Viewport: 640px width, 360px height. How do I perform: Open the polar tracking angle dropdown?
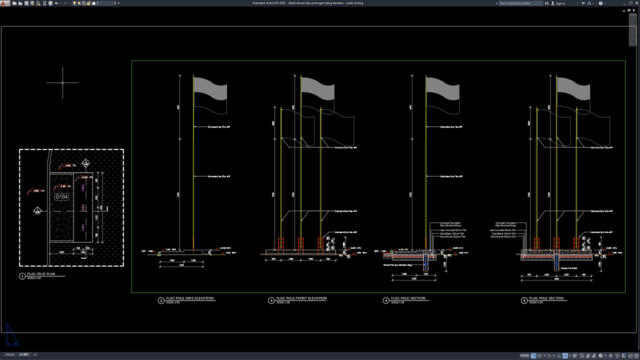click(544, 356)
